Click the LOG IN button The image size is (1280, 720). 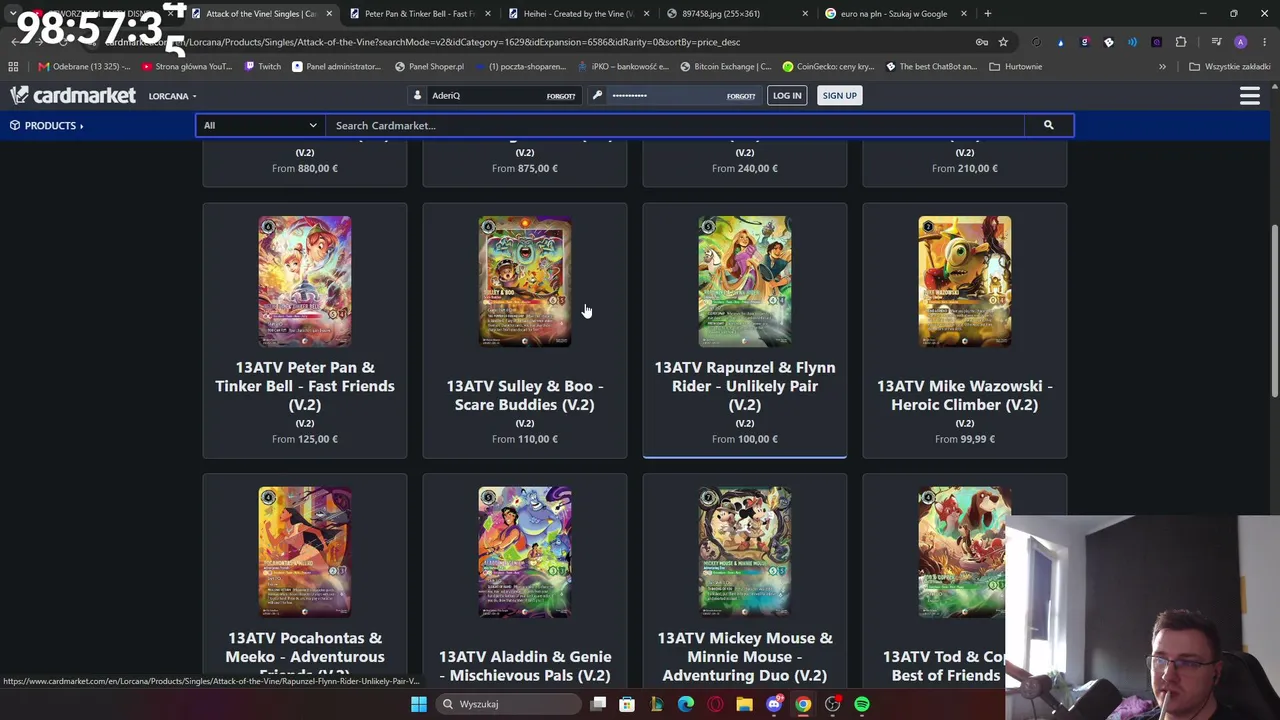point(787,95)
